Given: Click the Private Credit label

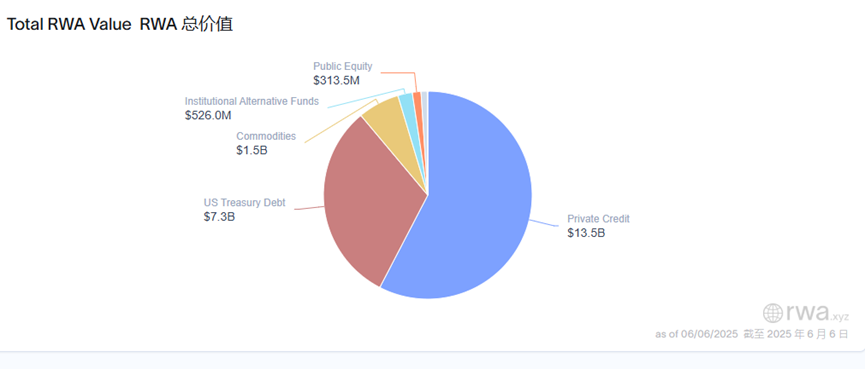Looking at the screenshot, I should pos(598,218).
